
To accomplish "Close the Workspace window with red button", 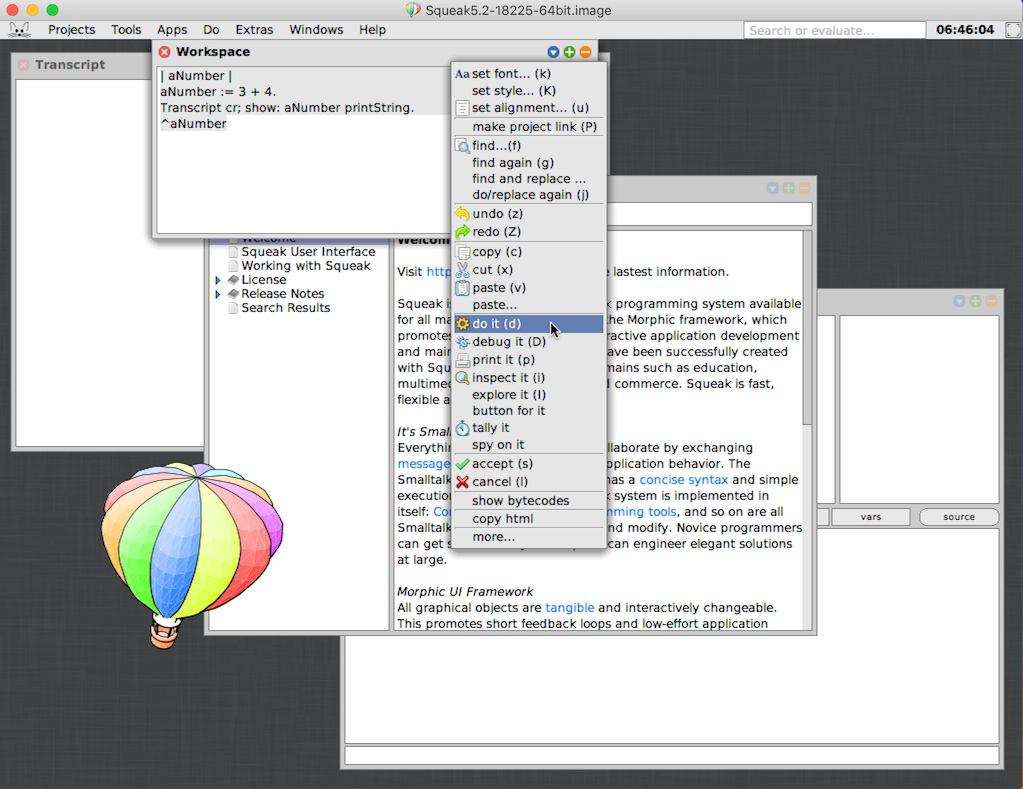I will pos(164,52).
